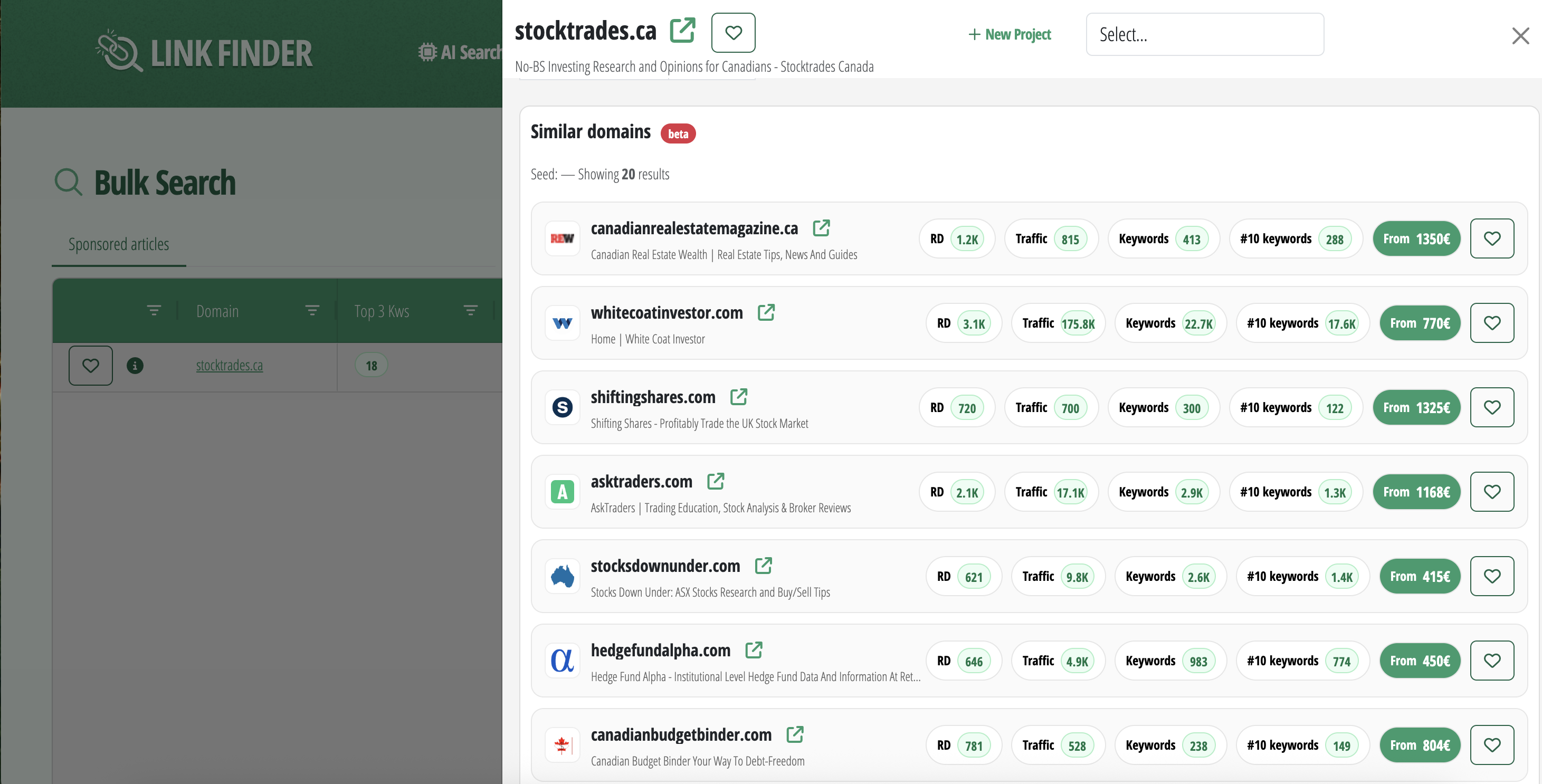Open asktraders.com external link icon

click(x=716, y=481)
